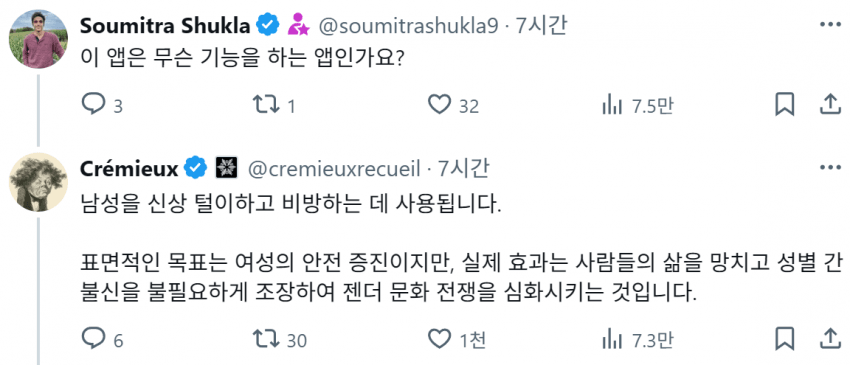The height and width of the screenshot is (365, 850).
Task: Visit @cremieuxrecueil handle link
Action: (x=334, y=169)
